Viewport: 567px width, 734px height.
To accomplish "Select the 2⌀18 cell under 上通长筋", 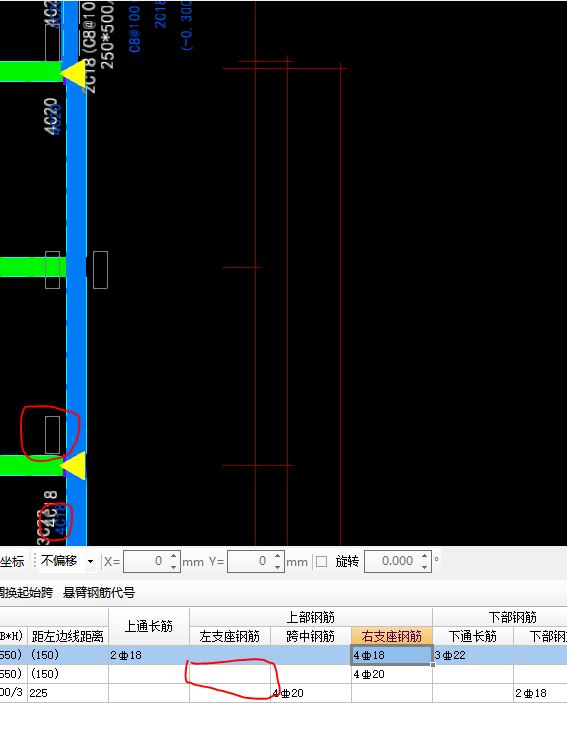I will click(149, 655).
